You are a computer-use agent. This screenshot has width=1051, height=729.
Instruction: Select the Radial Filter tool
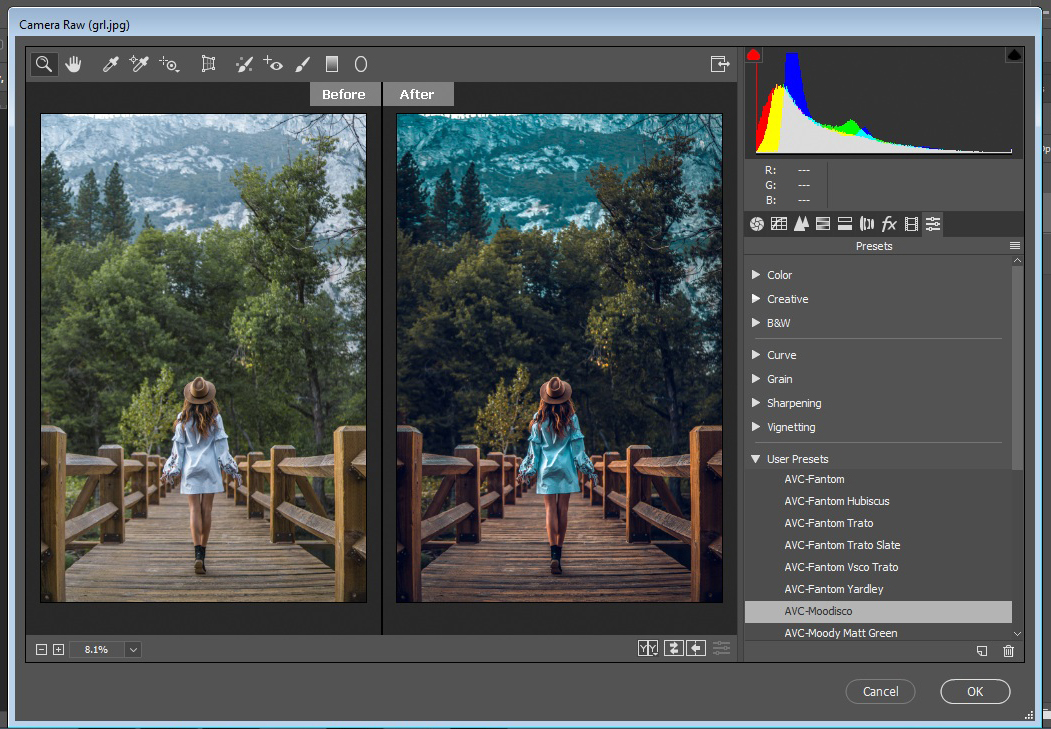pos(361,64)
